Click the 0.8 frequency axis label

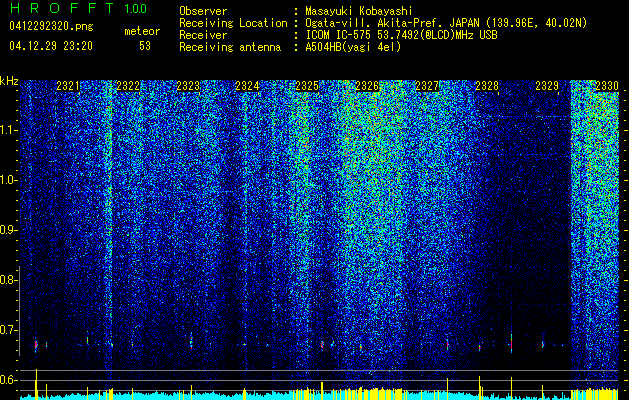pos(8,280)
